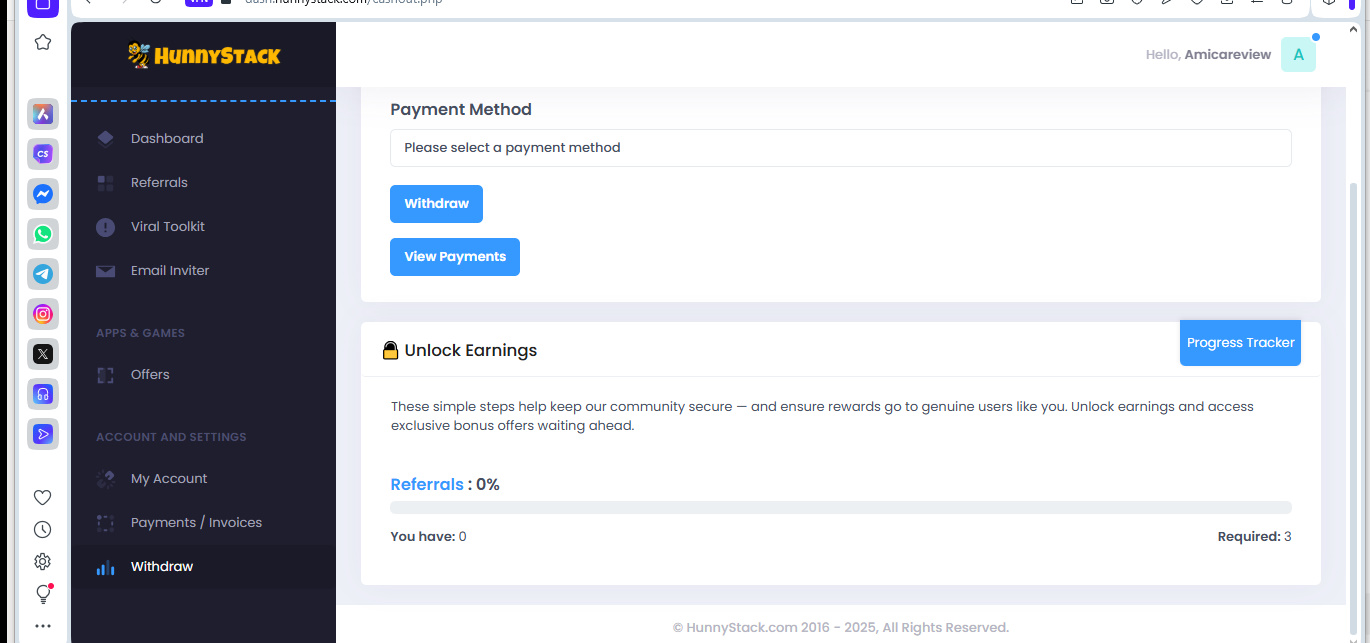Open the headphones icon in browser sidebar

tap(43, 394)
